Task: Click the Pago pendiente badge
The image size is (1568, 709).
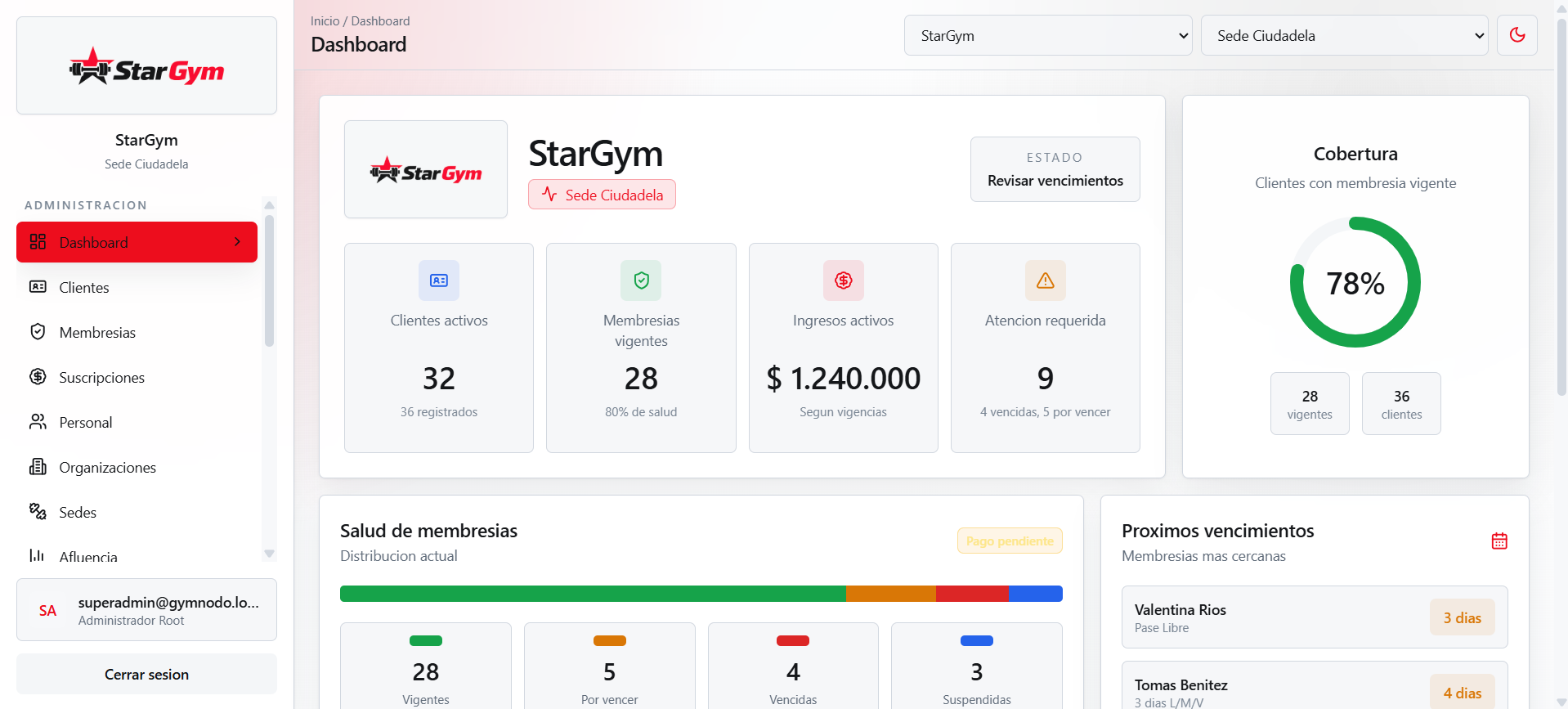Action: coord(1010,541)
